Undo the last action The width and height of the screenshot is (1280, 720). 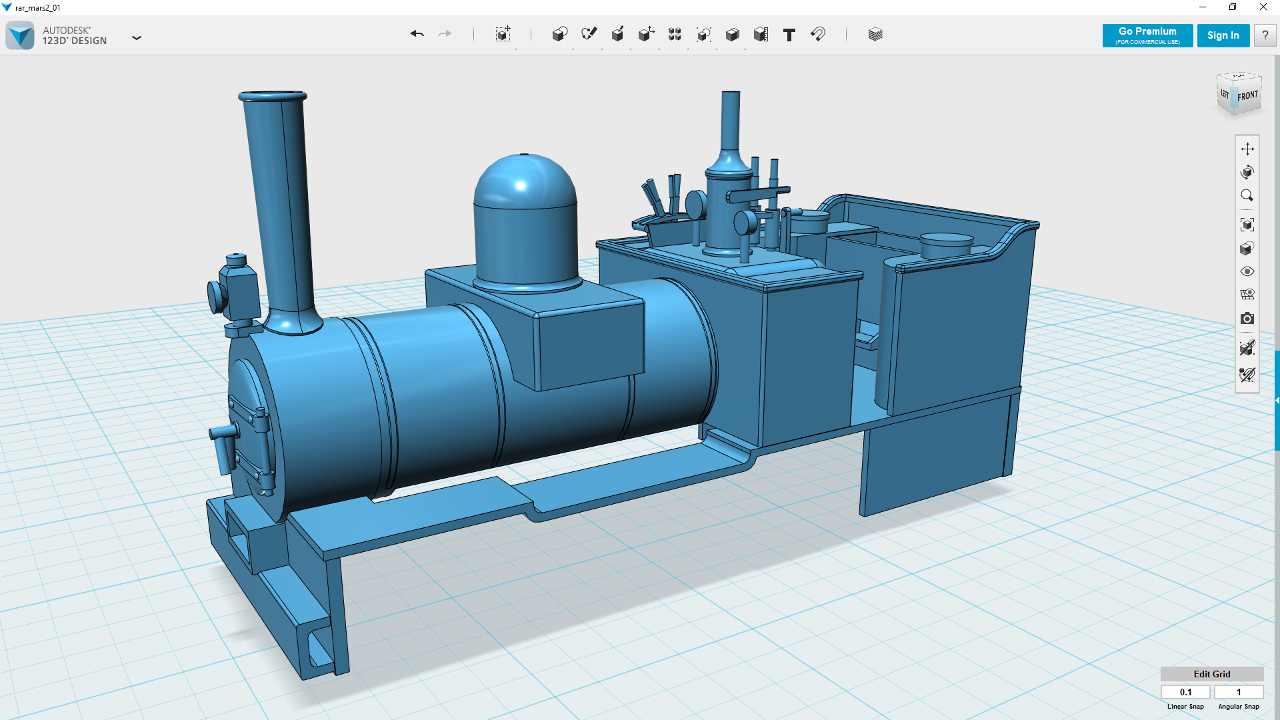[417, 34]
